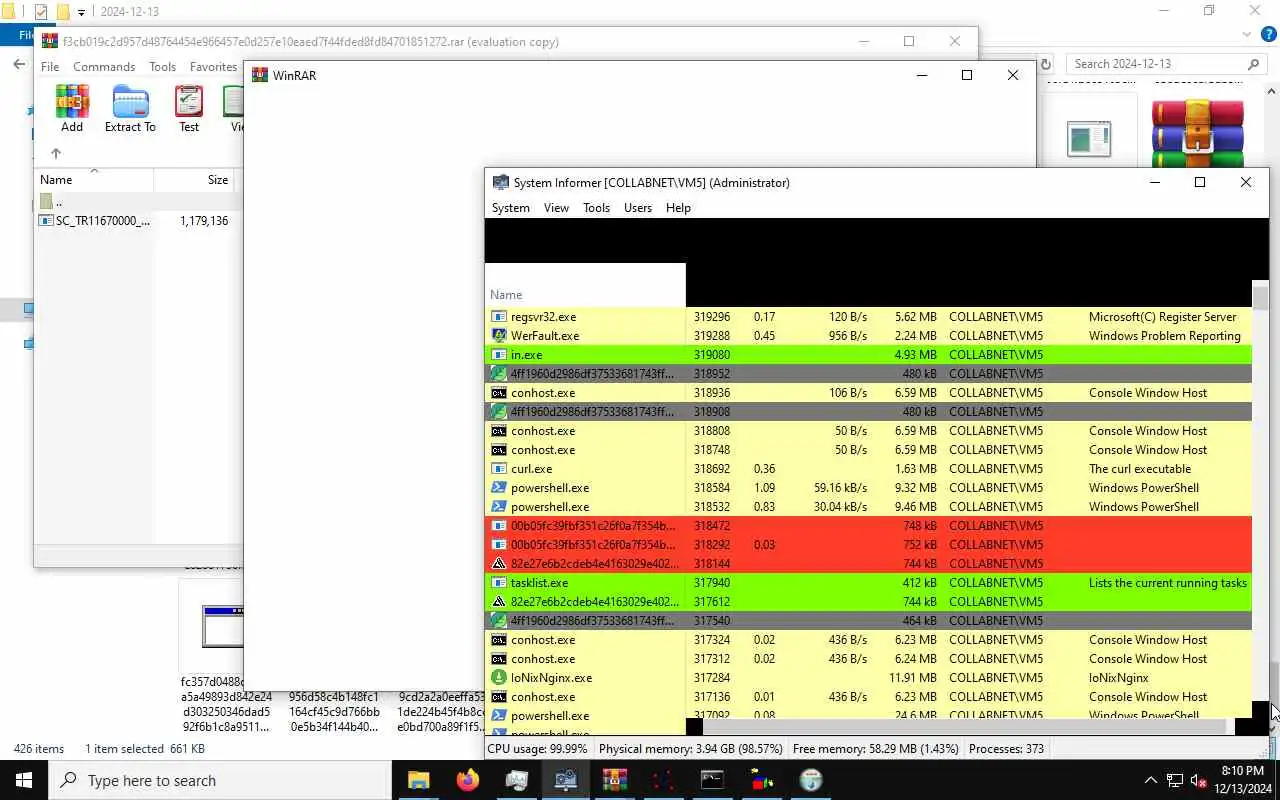The image size is (1280, 800).
Task: Click the muted volume icon in system tray
Action: [x=1199, y=781]
